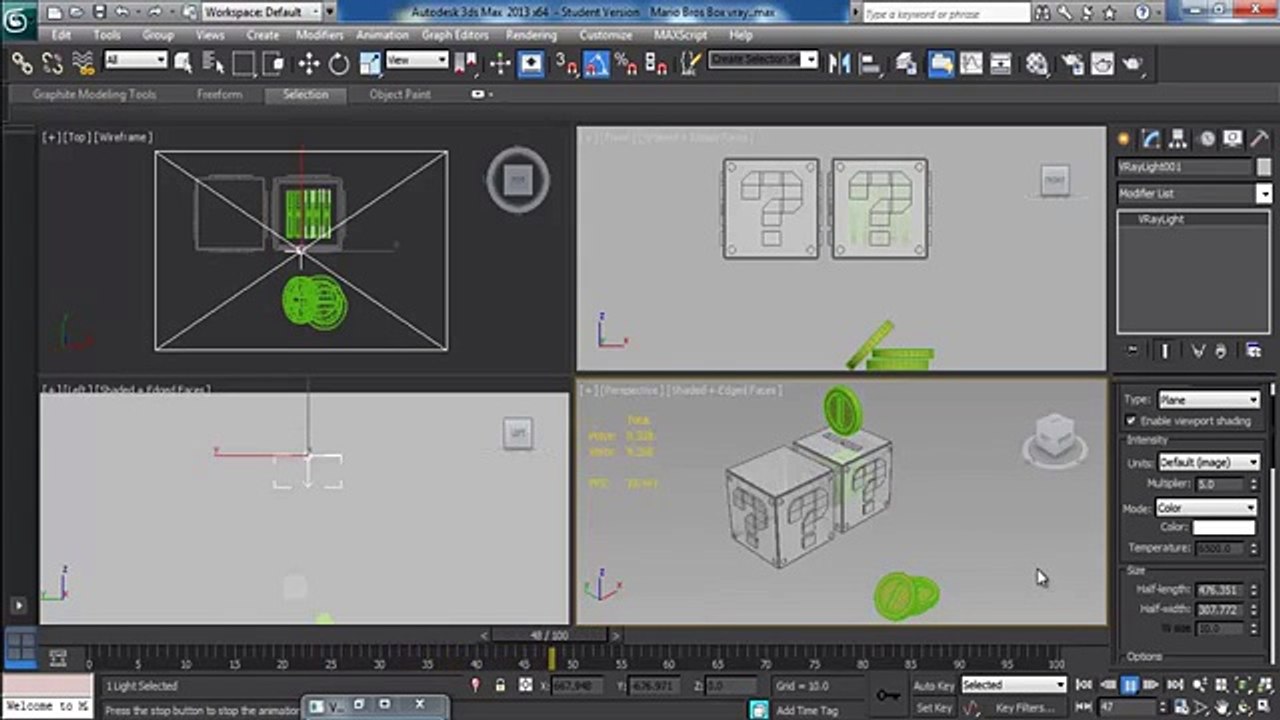
Task: Click the Unlink Selection icon
Action: pyautogui.click(x=53, y=64)
